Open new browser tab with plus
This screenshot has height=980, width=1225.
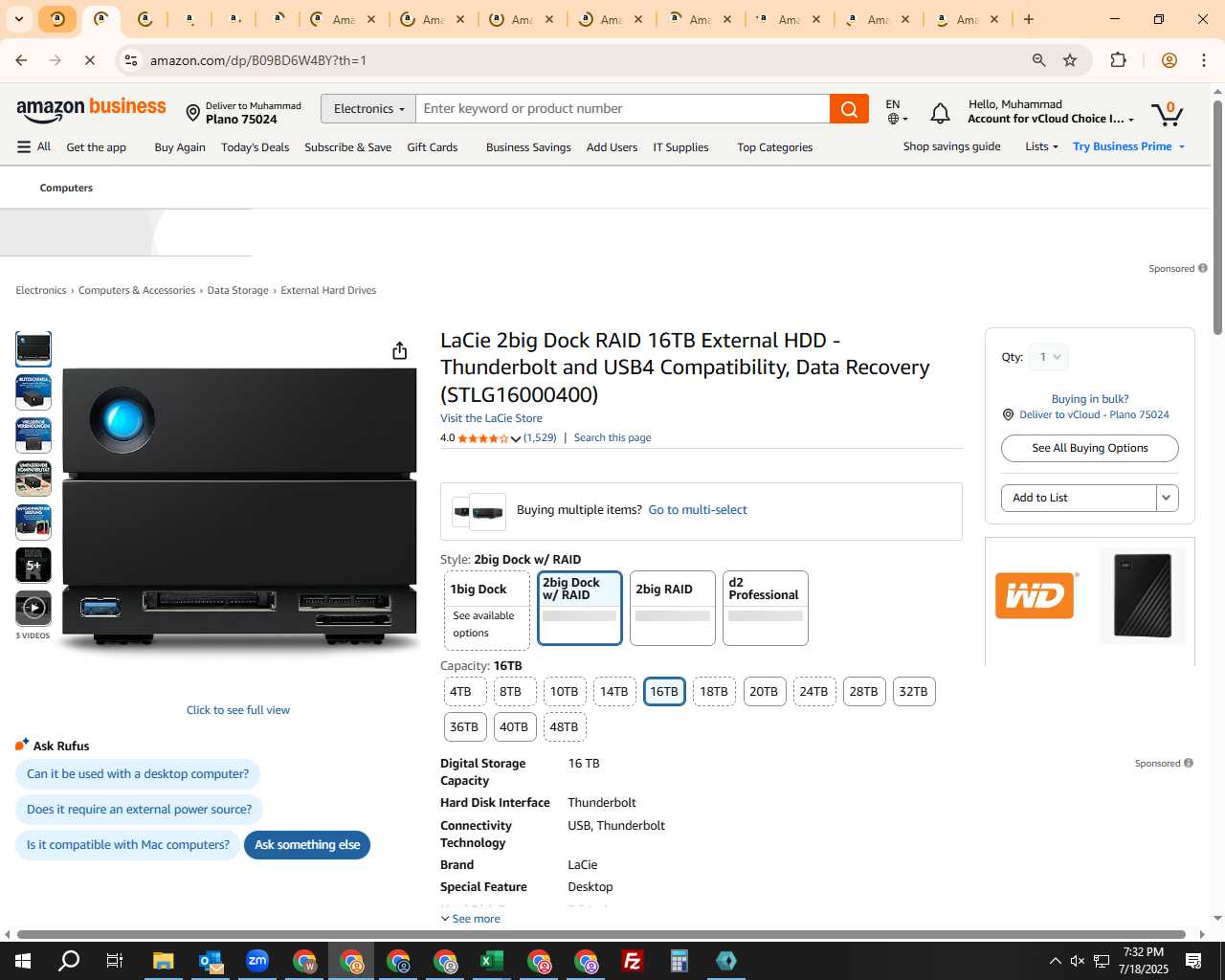(1029, 19)
